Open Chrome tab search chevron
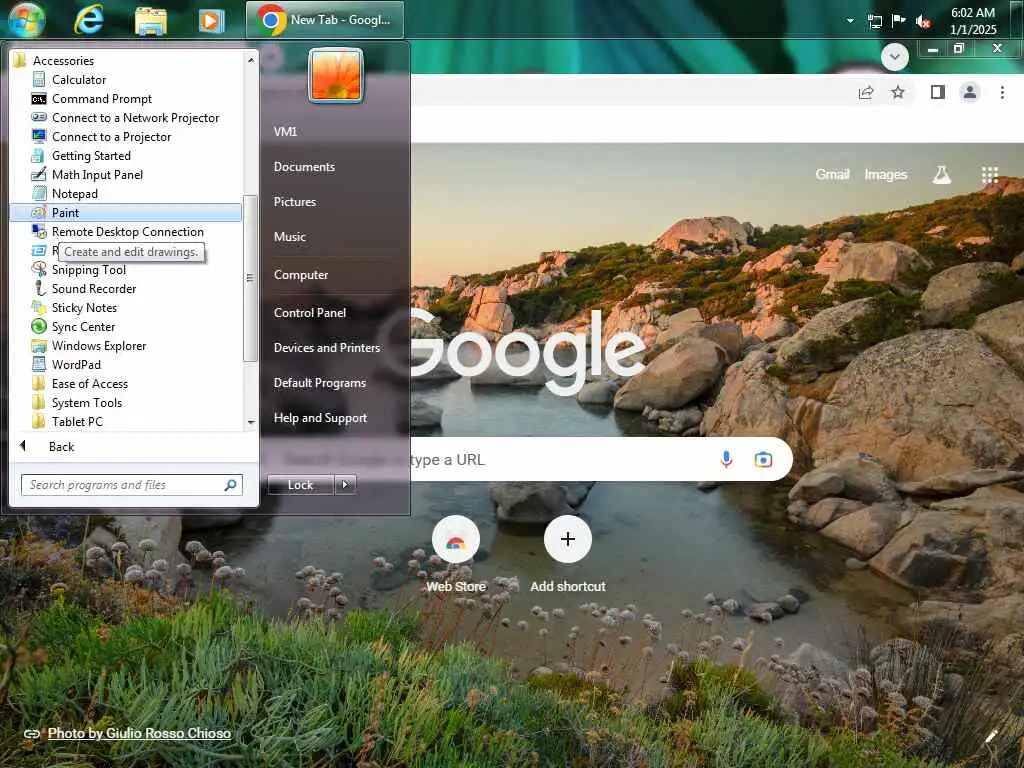Screen dimensions: 1024x768 (x=894, y=57)
